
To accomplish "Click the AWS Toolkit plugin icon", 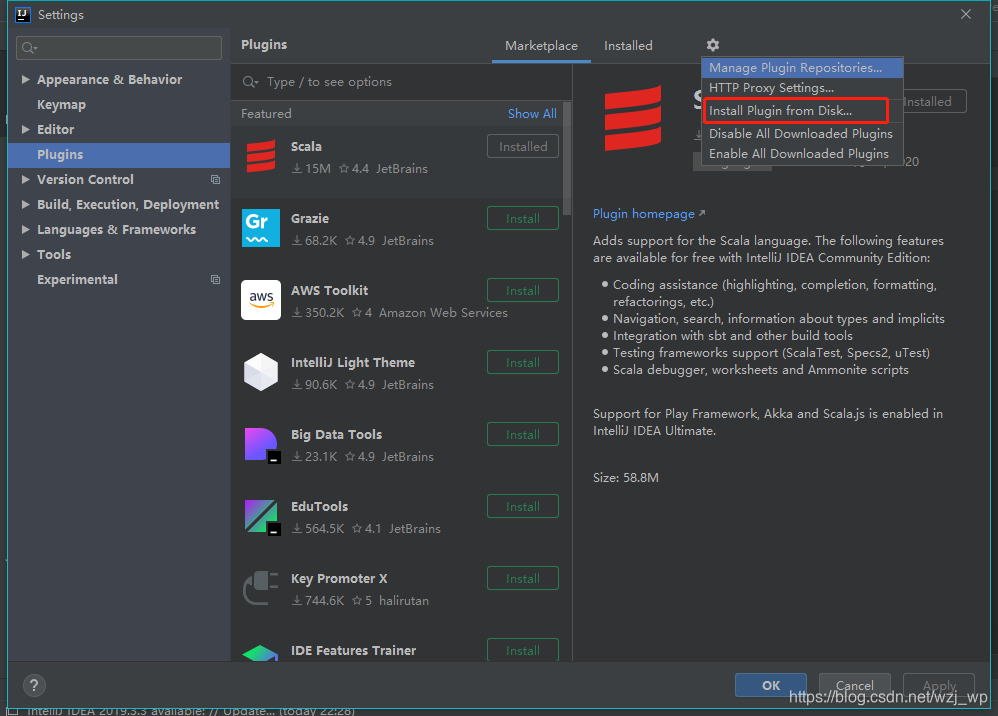I will pyautogui.click(x=261, y=300).
